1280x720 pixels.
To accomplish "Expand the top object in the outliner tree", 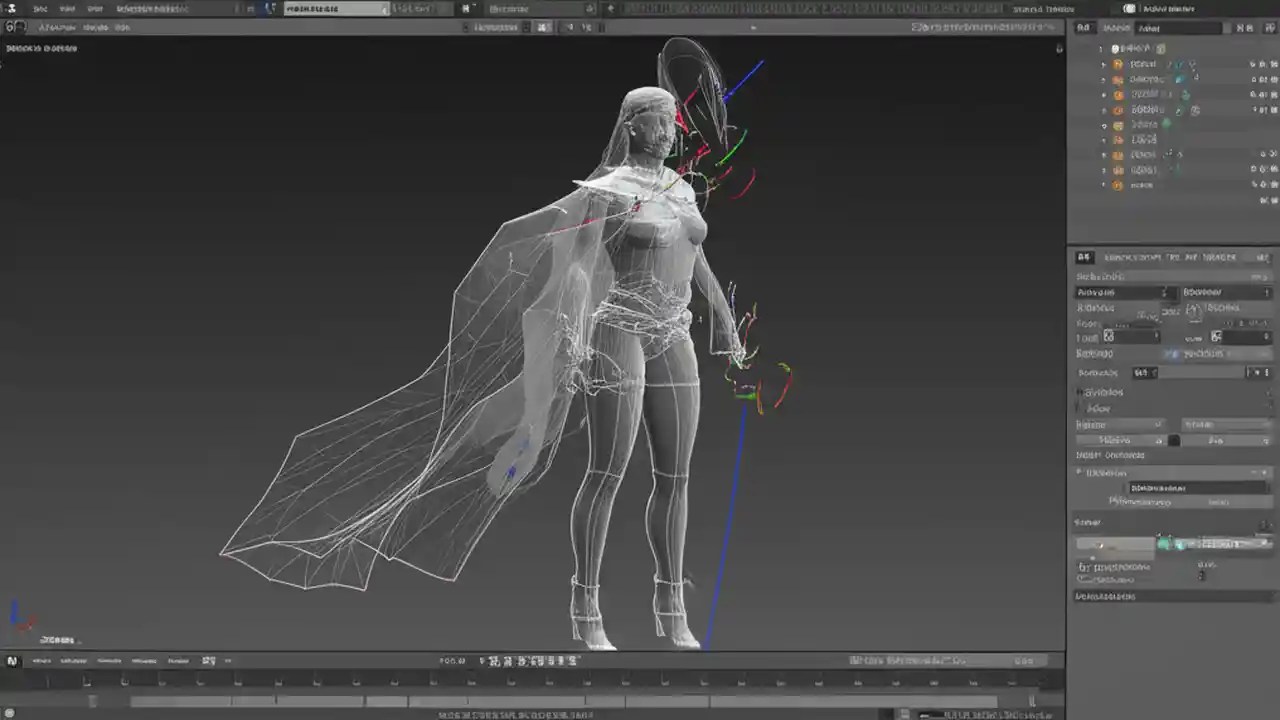I will click(1103, 63).
